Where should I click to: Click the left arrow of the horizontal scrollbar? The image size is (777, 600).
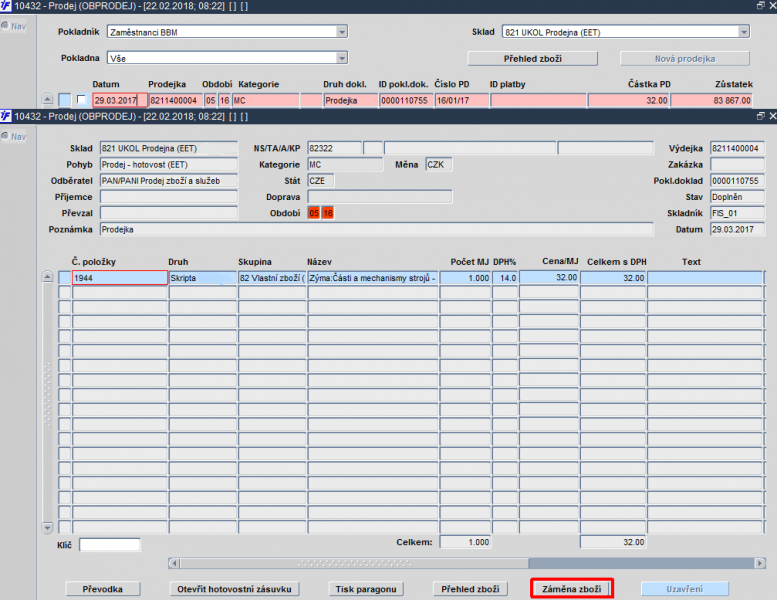tap(173, 563)
